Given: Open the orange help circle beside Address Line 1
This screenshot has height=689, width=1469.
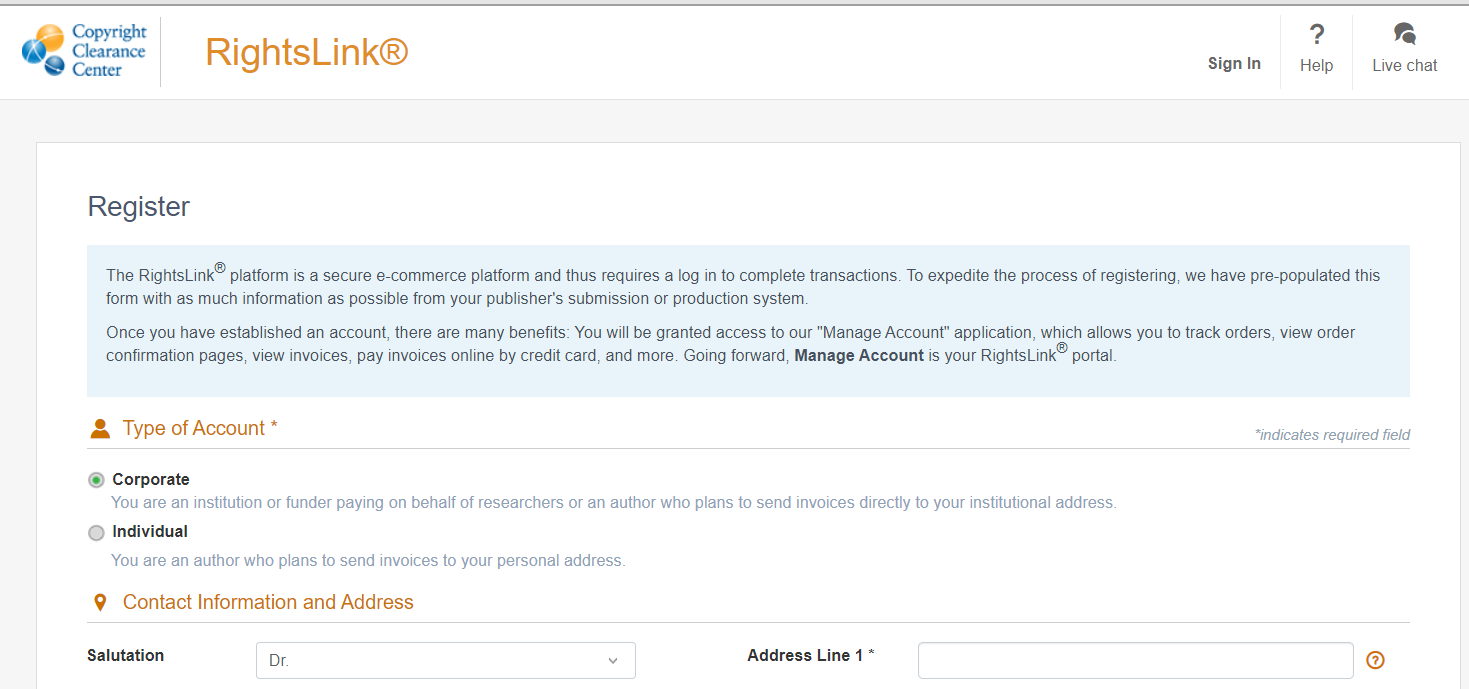Looking at the screenshot, I should (1375, 660).
